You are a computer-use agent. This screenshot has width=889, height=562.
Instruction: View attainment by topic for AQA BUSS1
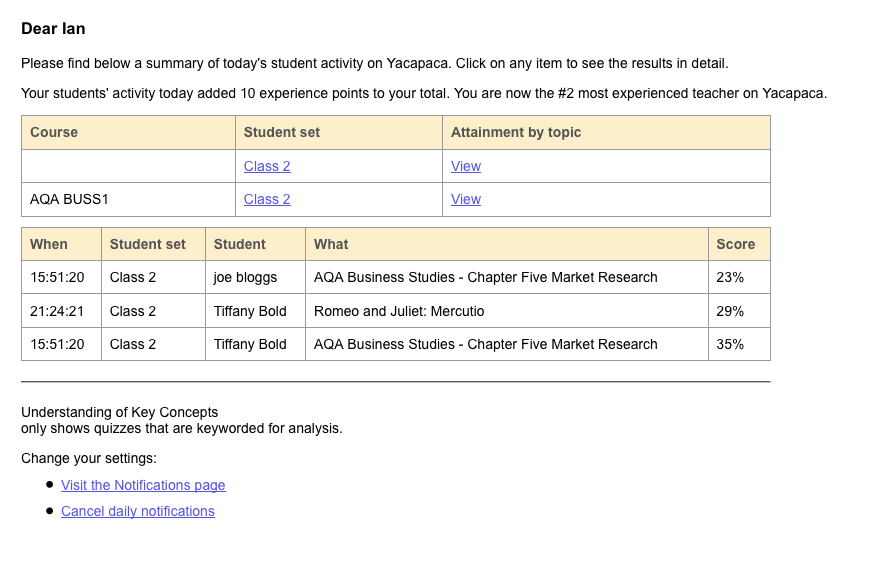[466, 199]
